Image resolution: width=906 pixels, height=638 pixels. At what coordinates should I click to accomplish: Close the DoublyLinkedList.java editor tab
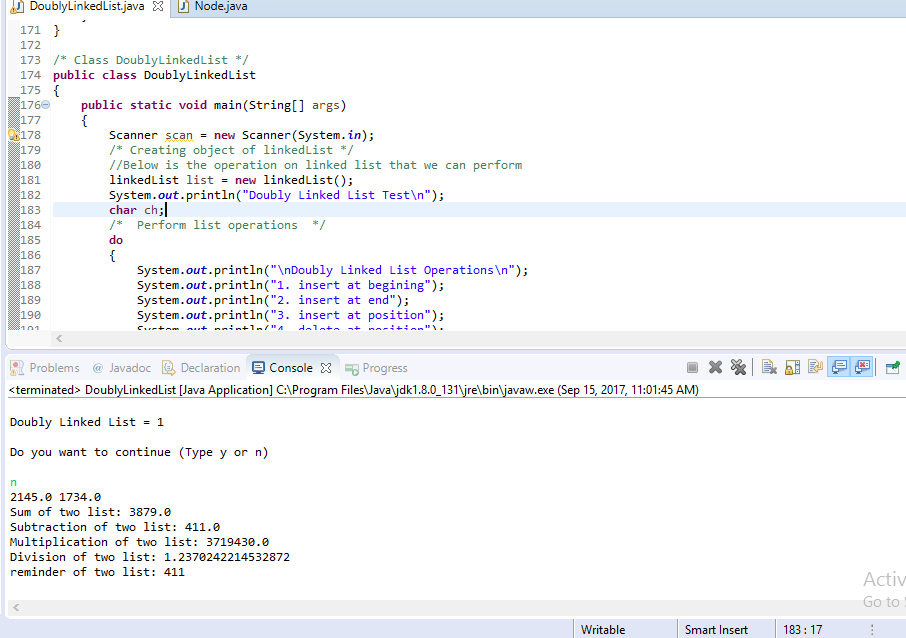tap(158, 6)
